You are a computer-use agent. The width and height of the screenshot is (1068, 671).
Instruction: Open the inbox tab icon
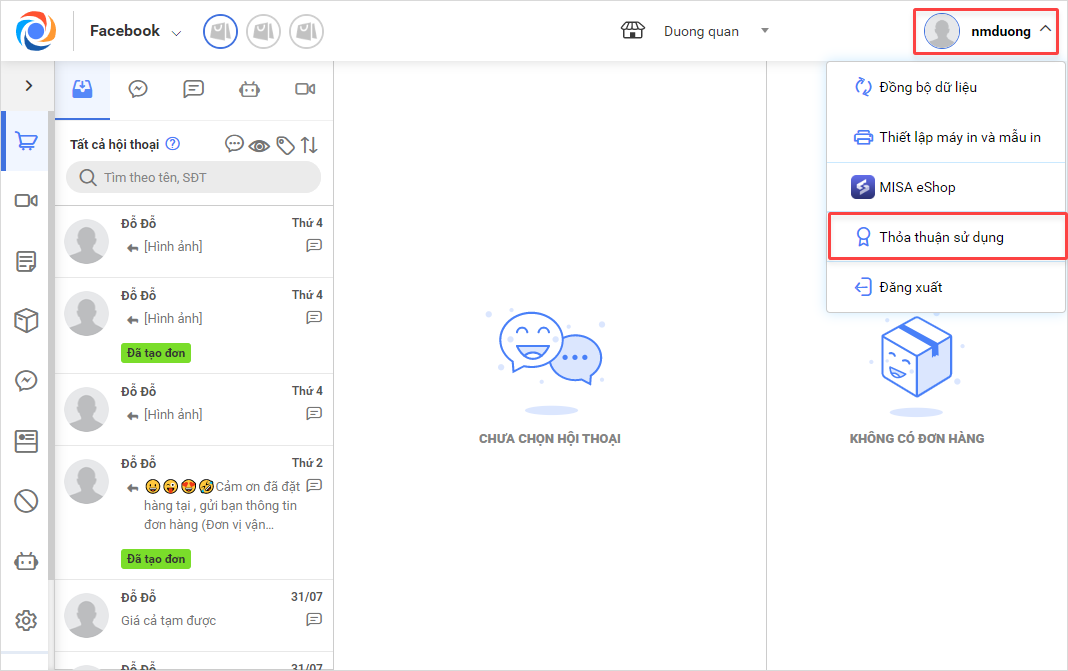[x=82, y=89]
